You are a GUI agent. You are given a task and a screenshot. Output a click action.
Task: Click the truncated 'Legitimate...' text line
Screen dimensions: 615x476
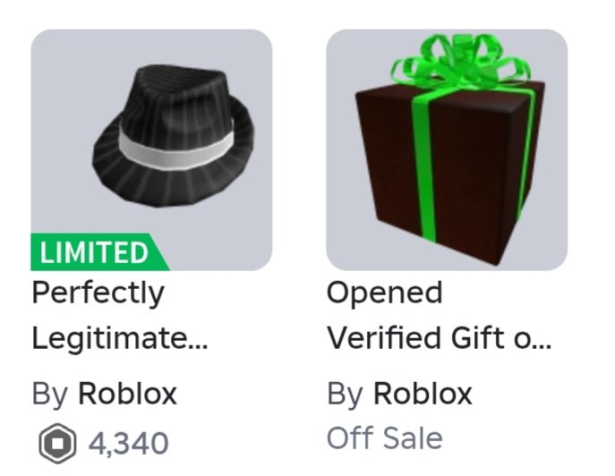[x=120, y=338]
